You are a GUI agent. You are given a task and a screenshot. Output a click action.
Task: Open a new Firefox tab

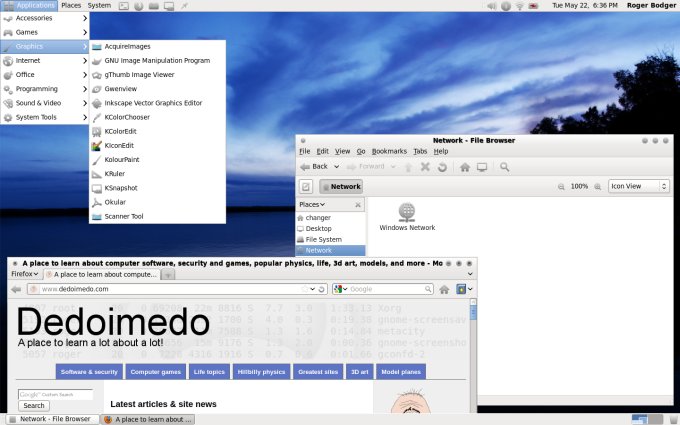coord(168,275)
